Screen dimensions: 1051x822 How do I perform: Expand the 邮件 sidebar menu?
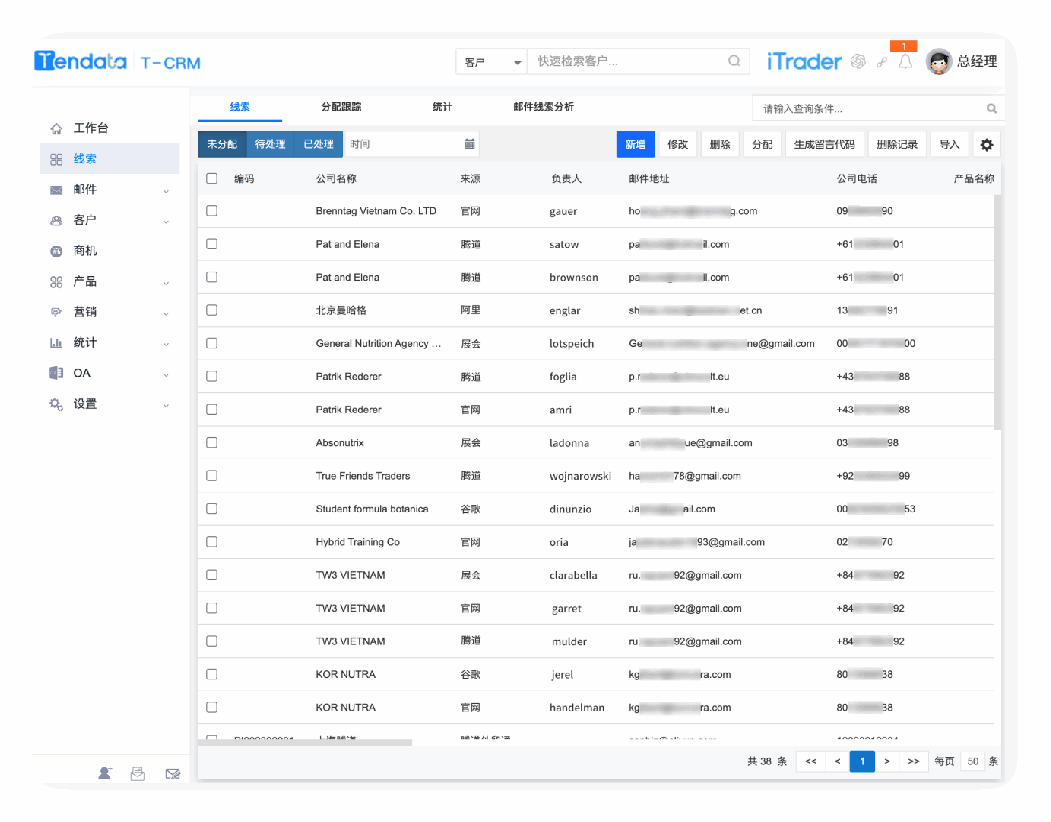tap(110, 190)
